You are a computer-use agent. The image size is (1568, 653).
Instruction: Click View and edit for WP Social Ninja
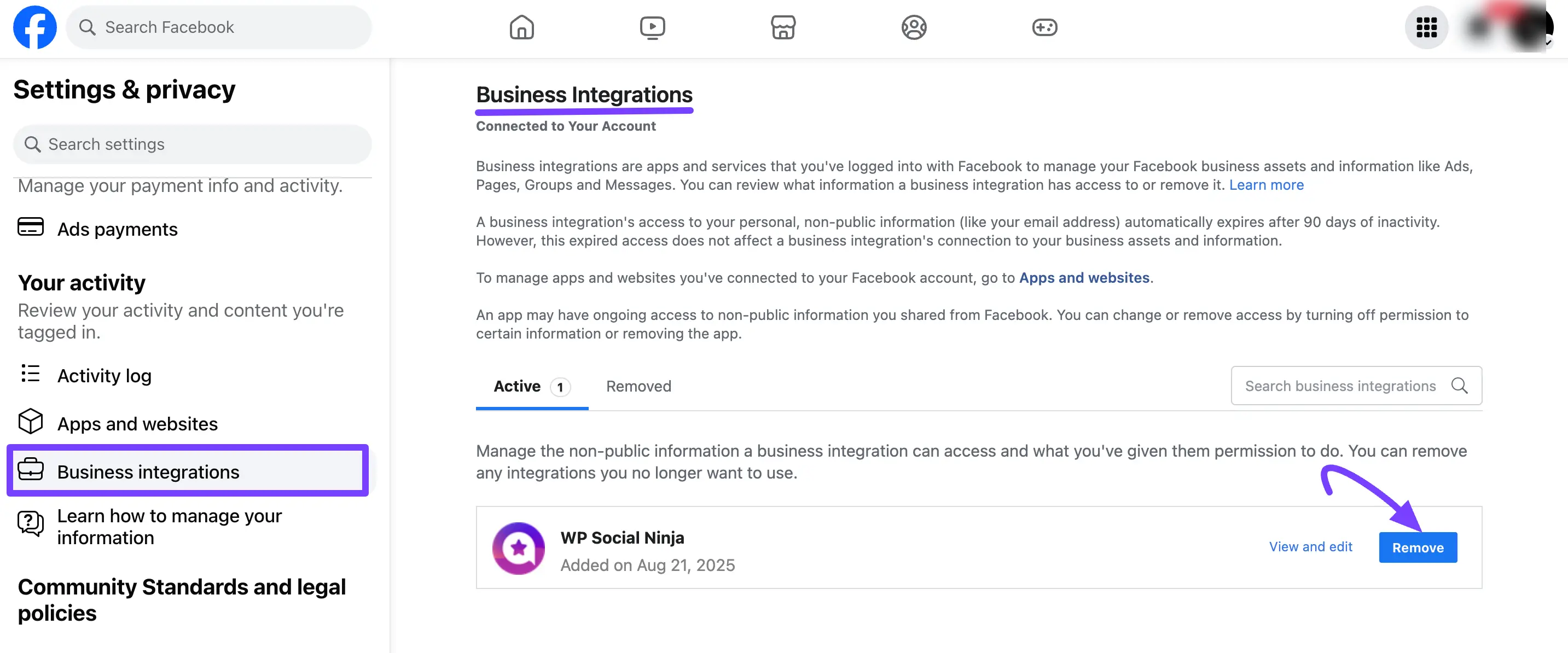pyautogui.click(x=1311, y=547)
